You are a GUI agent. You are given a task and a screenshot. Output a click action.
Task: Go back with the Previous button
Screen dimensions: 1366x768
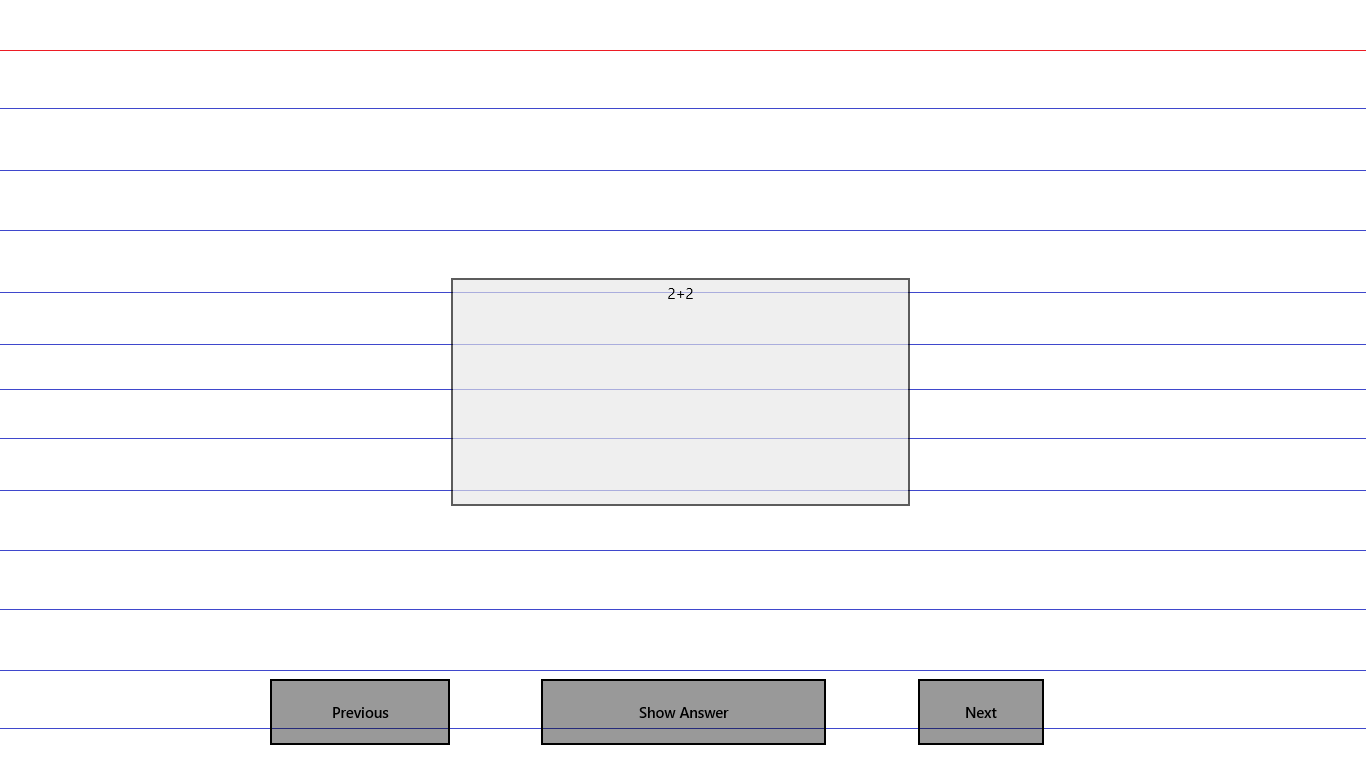click(x=360, y=712)
